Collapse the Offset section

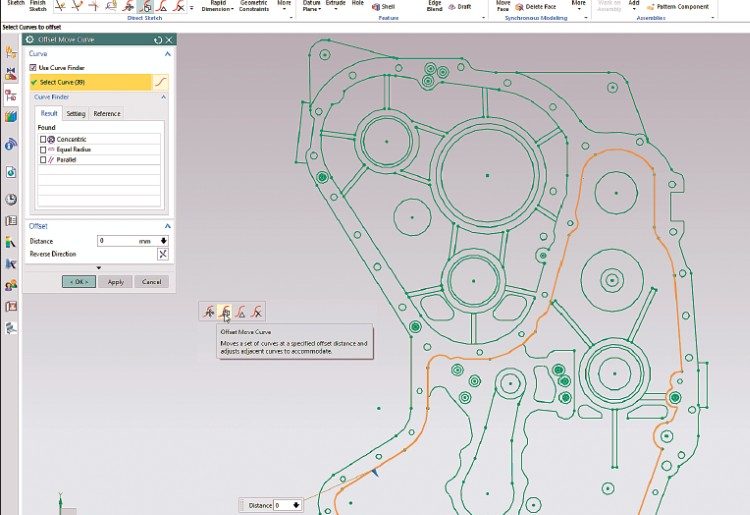(167, 226)
